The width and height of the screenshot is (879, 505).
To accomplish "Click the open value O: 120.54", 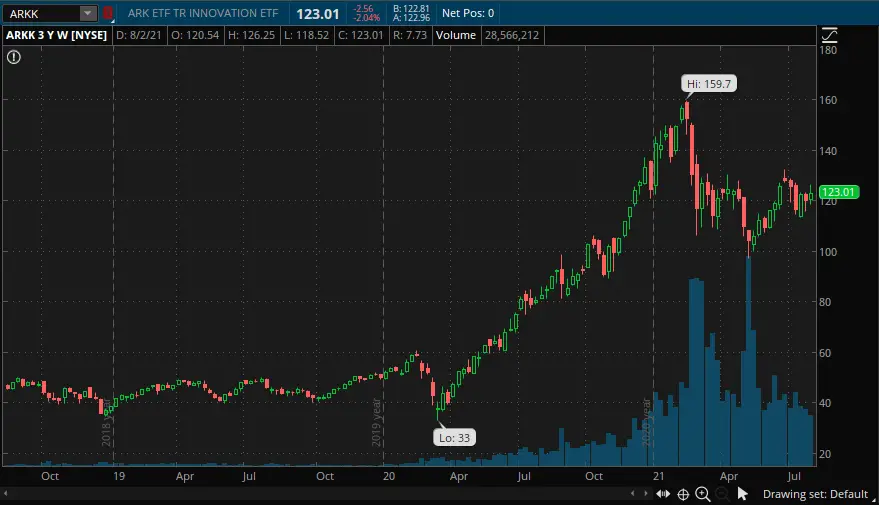I will (195, 35).
